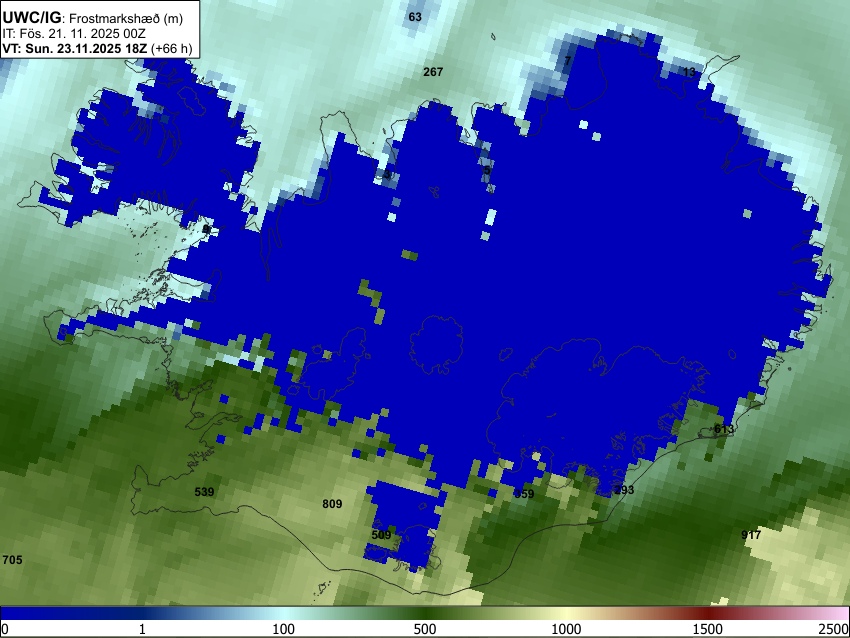Image resolution: width=850 pixels, height=638 pixels.
Task: Click the legend tick label "500"
Action: click(425, 629)
